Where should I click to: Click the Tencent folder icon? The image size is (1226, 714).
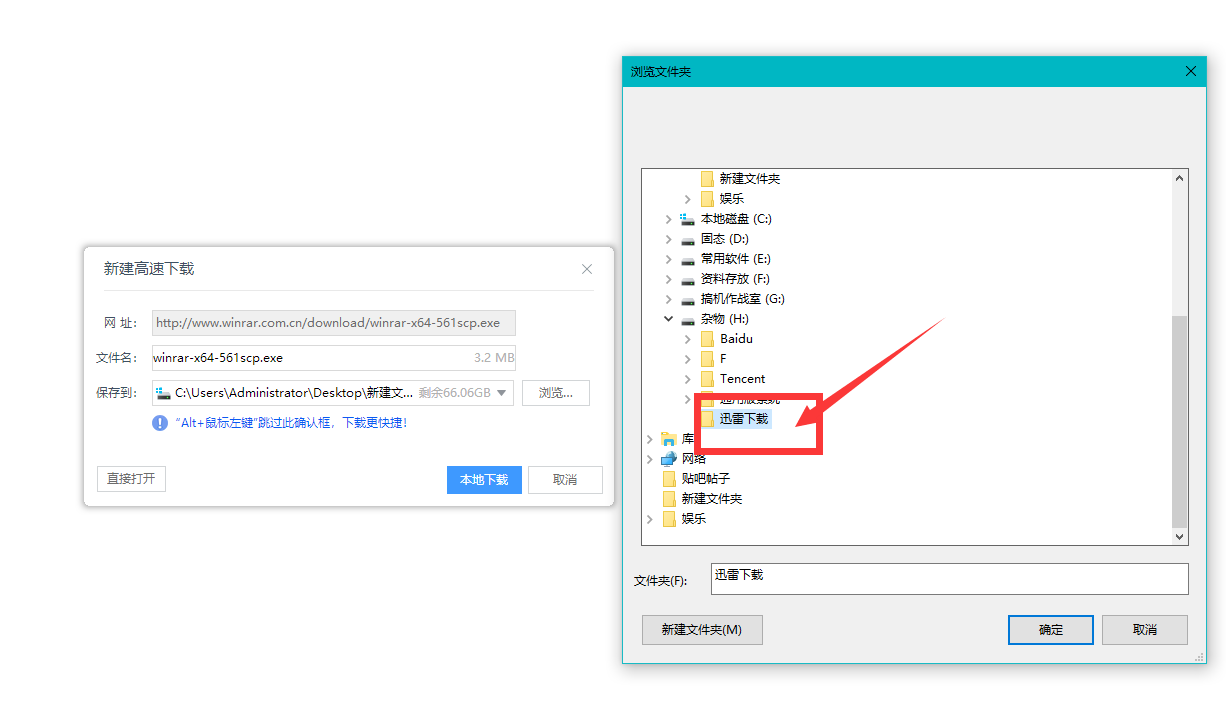coord(707,379)
